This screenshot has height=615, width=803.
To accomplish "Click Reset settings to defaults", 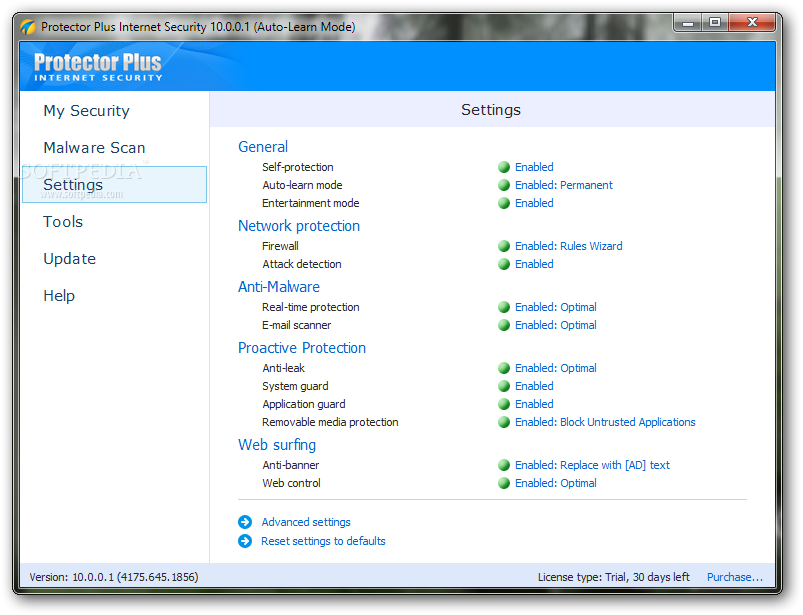I will point(323,541).
